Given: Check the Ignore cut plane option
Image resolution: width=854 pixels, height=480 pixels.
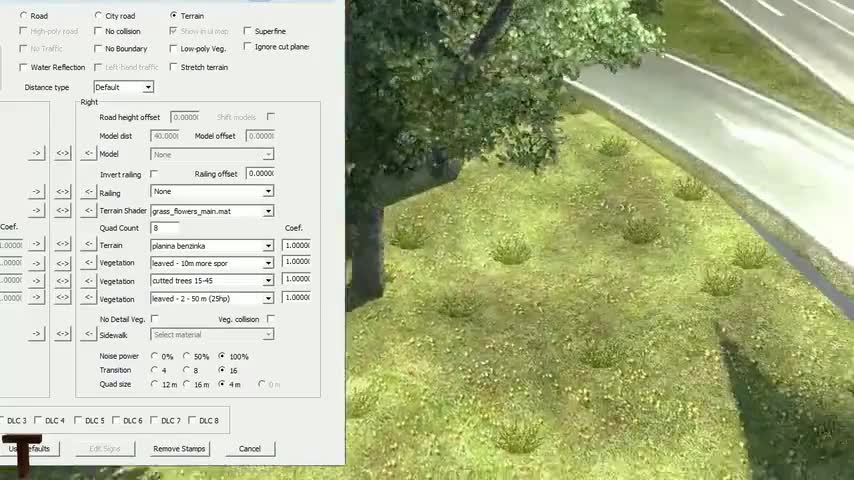Looking at the screenshot, I should pos(247,47).
